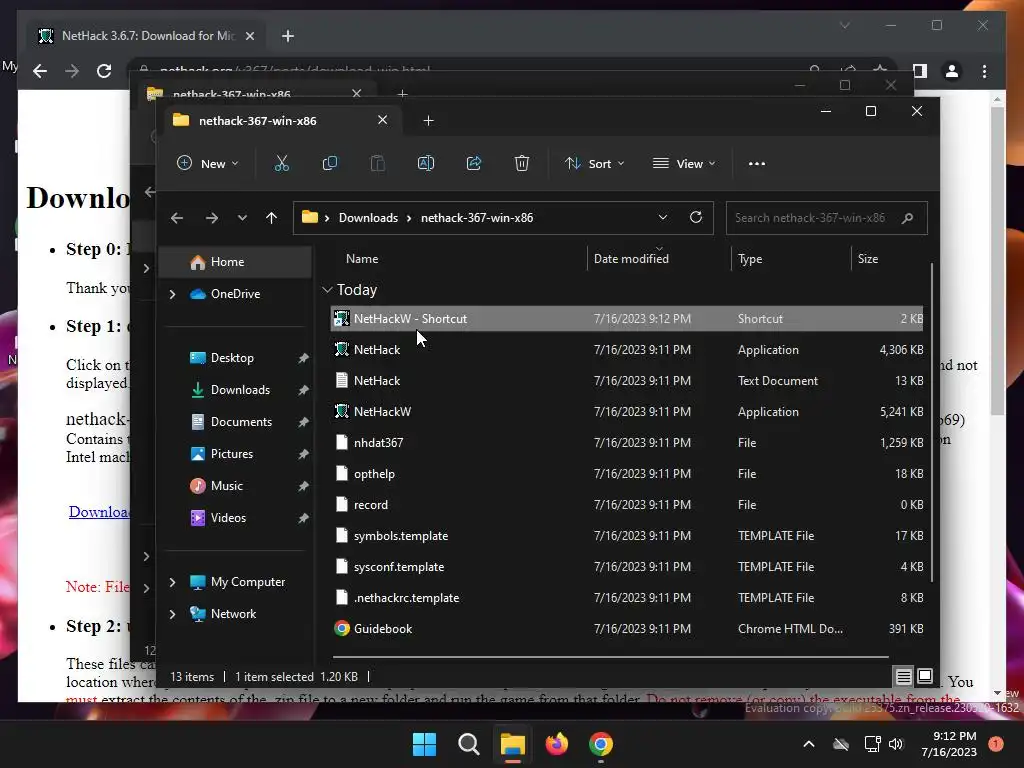Toggle Chrome side panel icon
Image resolution: width=1024 pixels, height=768 pixels.
click(920, 71)
